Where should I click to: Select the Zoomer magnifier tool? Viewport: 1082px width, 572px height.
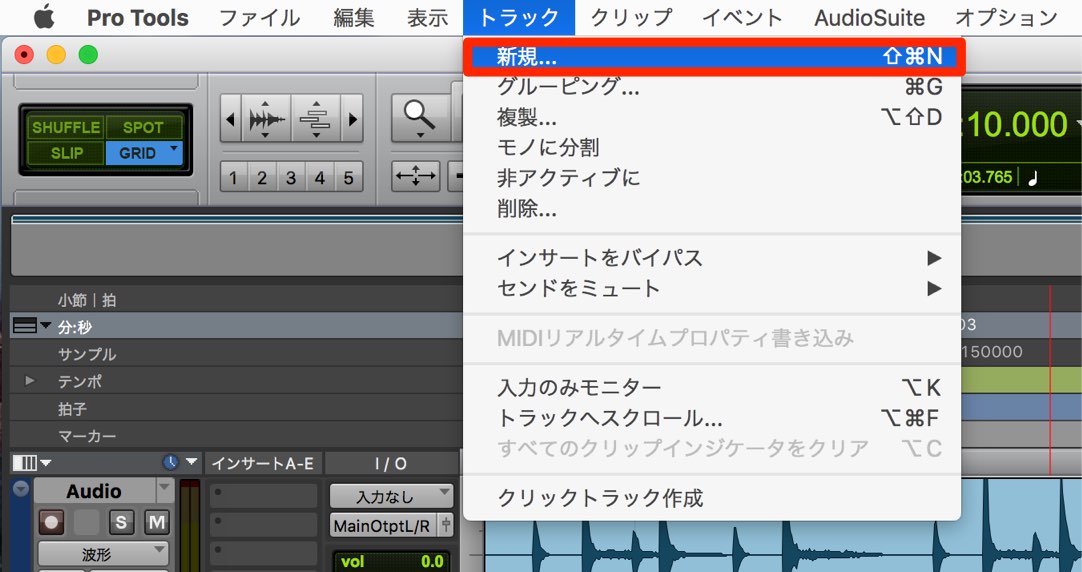420,117
